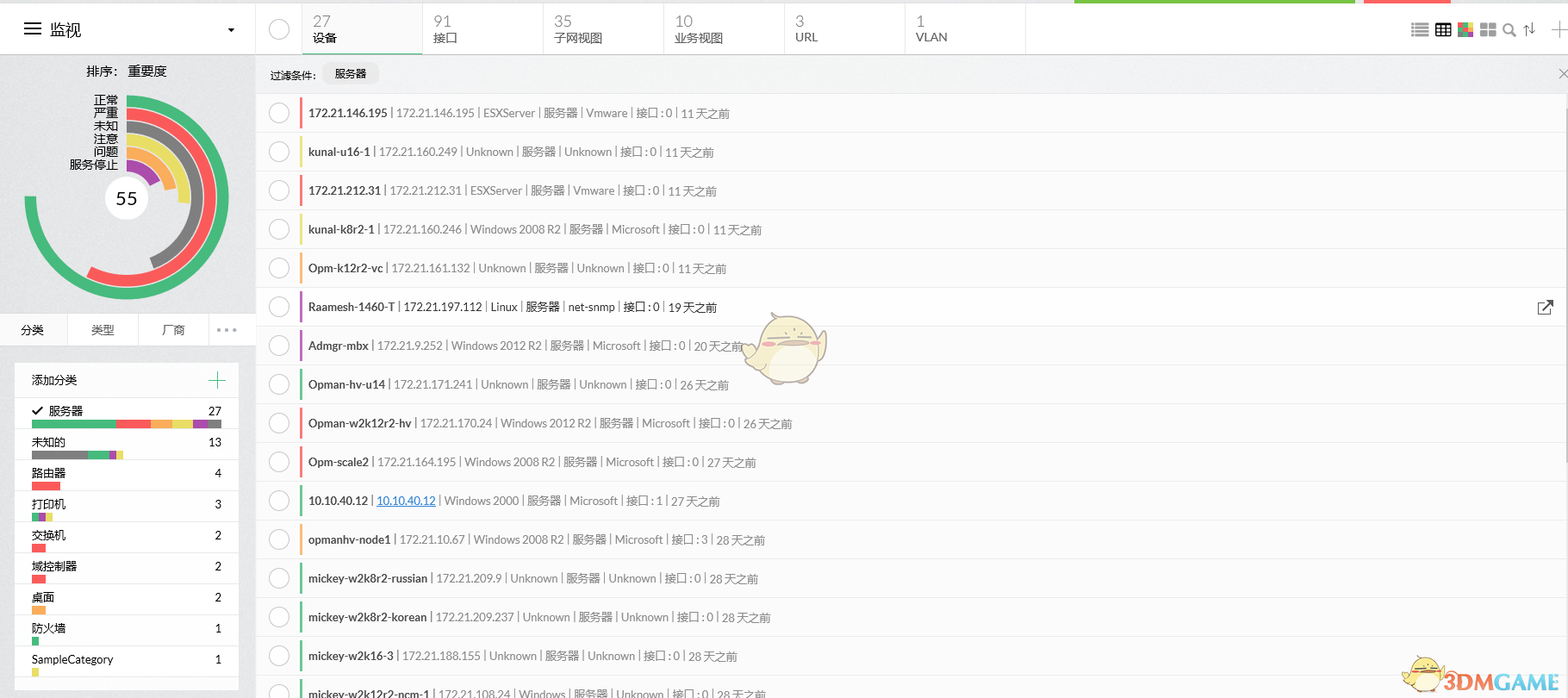Select checkbox for 172.21.212.31 row
This screenshot has width=1568, height=698.
pos(279,190)
